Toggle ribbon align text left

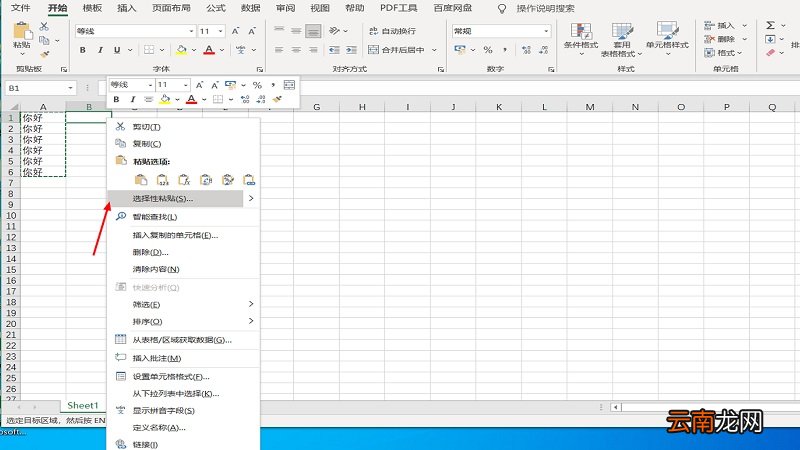coord(279,49)
